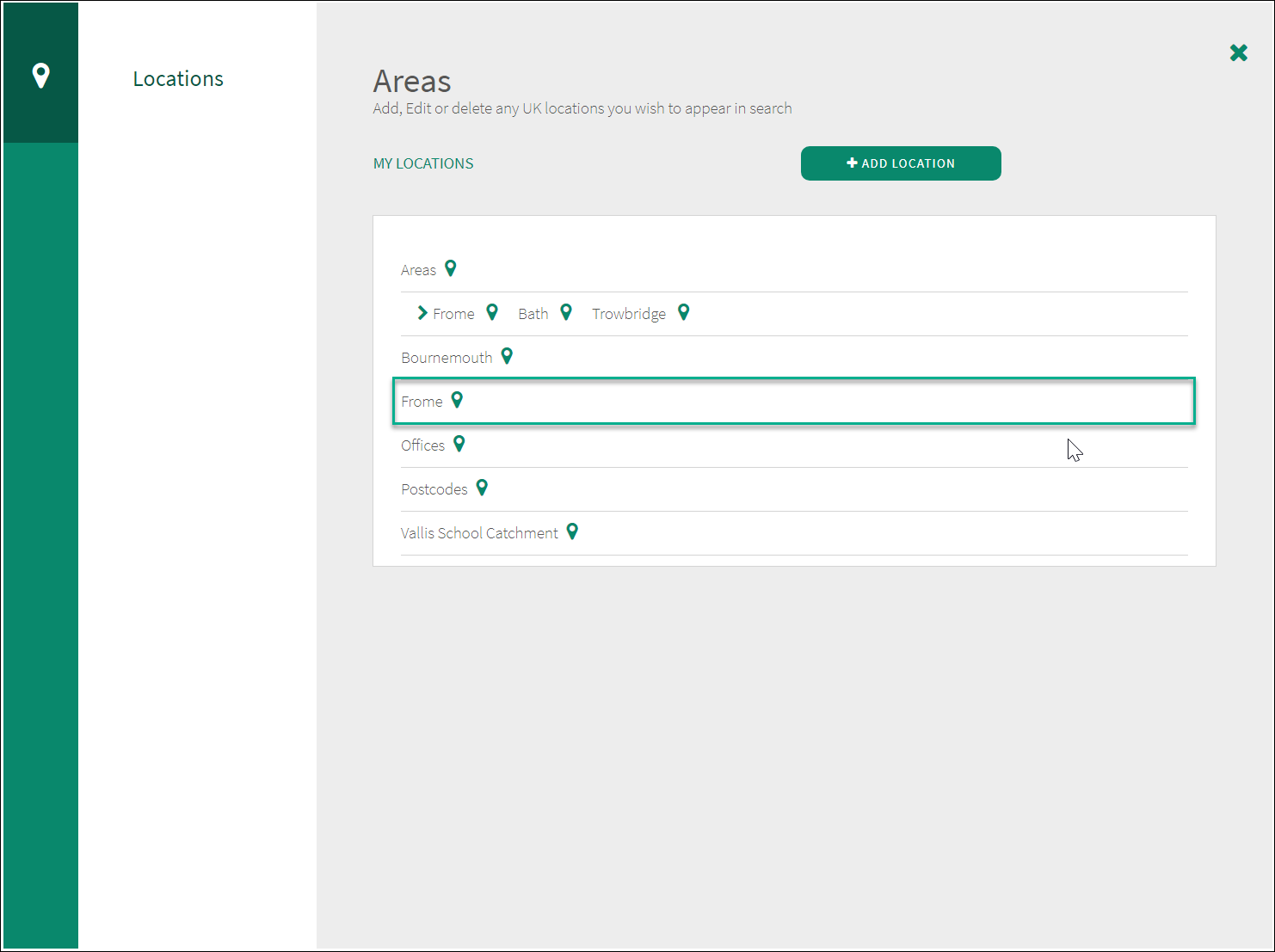
Task: Click the Add Location button
Action: (x=901, y=163)
